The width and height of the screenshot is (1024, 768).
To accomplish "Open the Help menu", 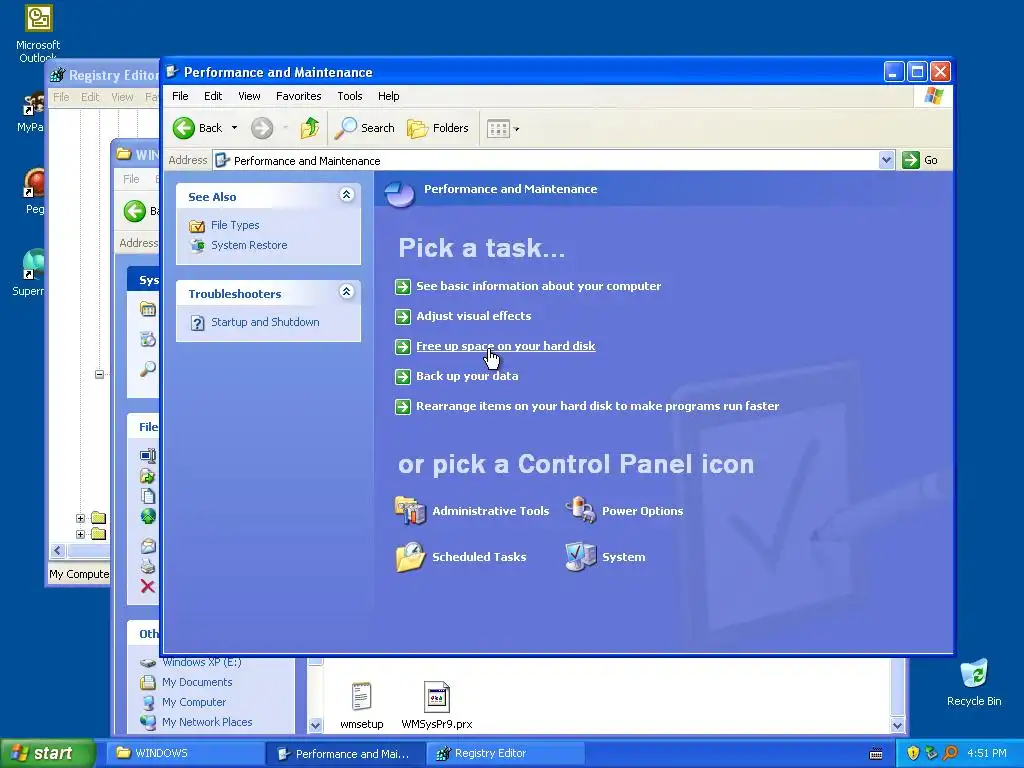I will click(x=389, y=96).
